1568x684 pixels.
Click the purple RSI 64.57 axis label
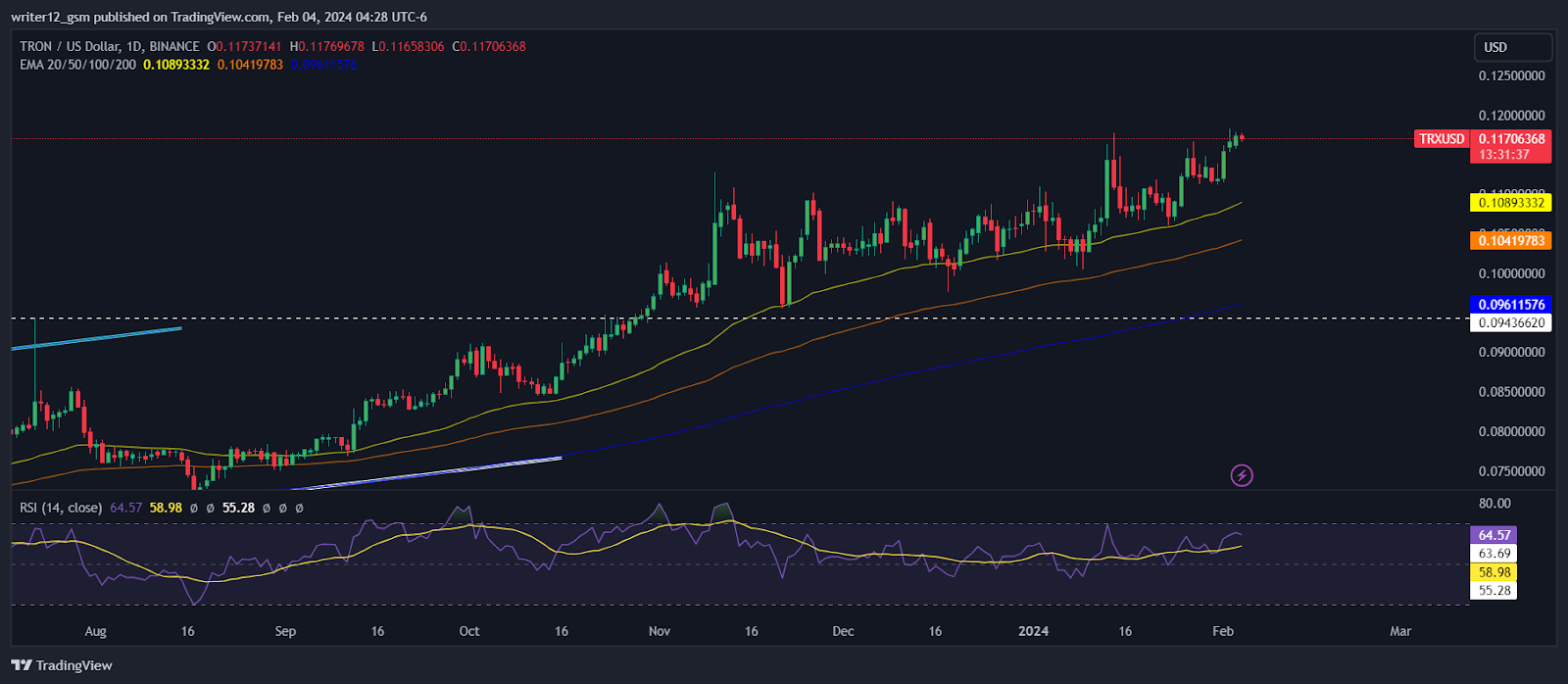(x=1494, y=535)
